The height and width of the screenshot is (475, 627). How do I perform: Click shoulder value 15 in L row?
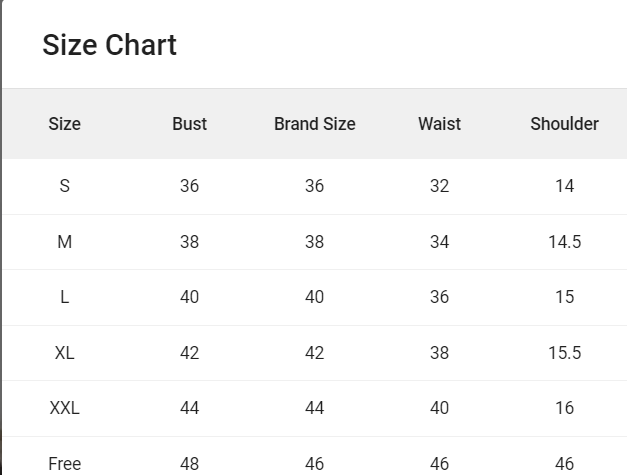[x=564, y=297]
